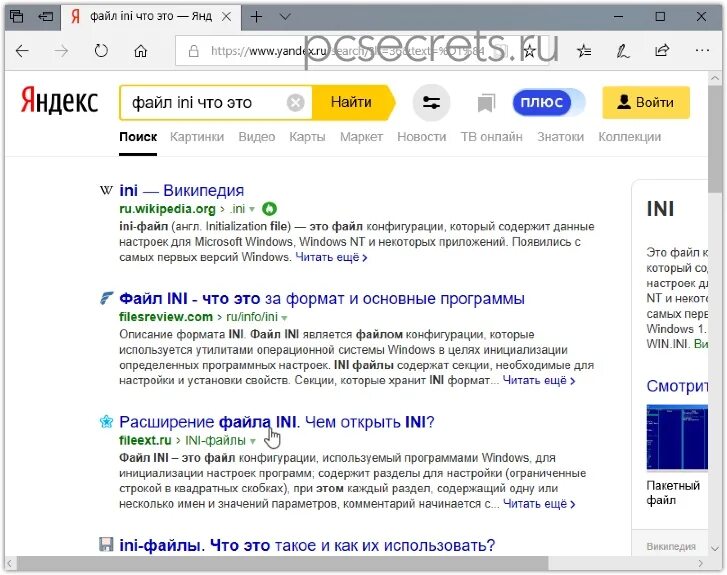Go back to previous page

[22, 51]
